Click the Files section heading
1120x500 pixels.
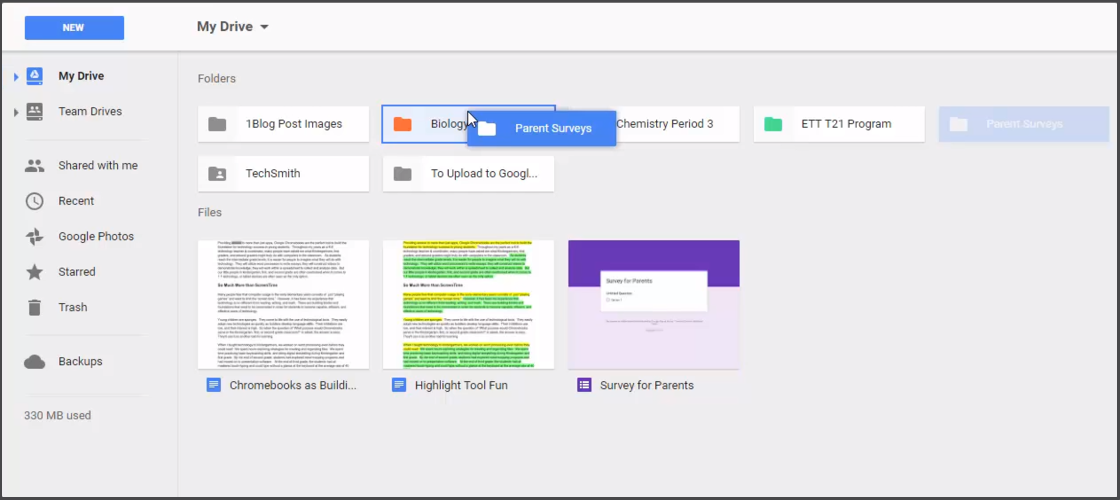[x=210, y=213]
